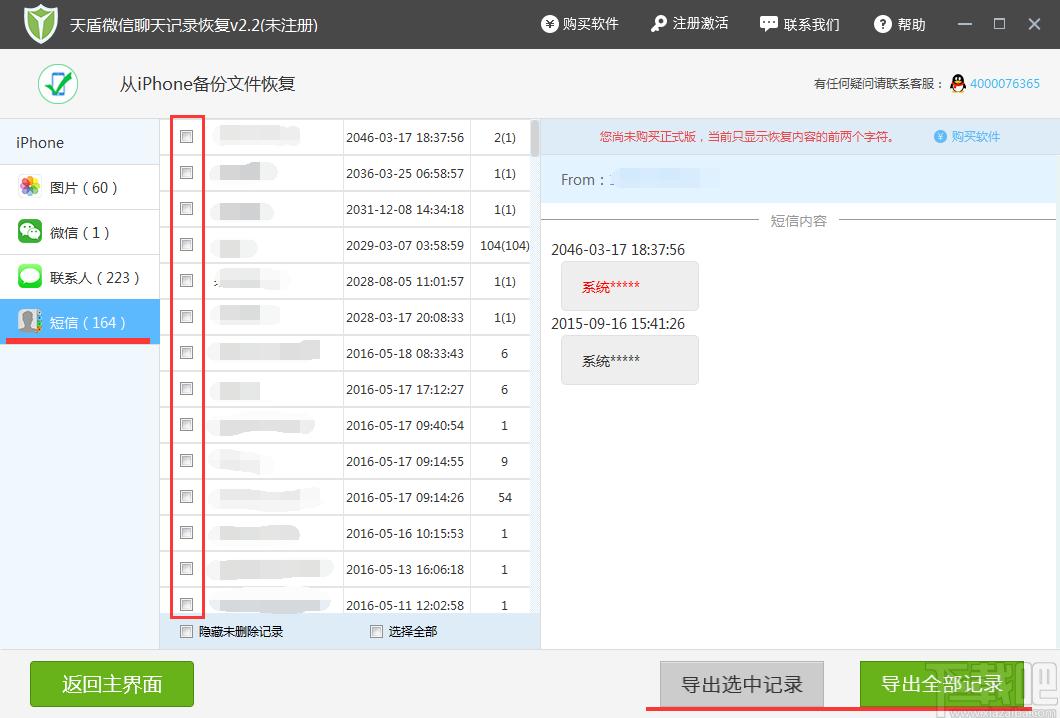Click the photos flower icon in sidebar

point(30,187)
